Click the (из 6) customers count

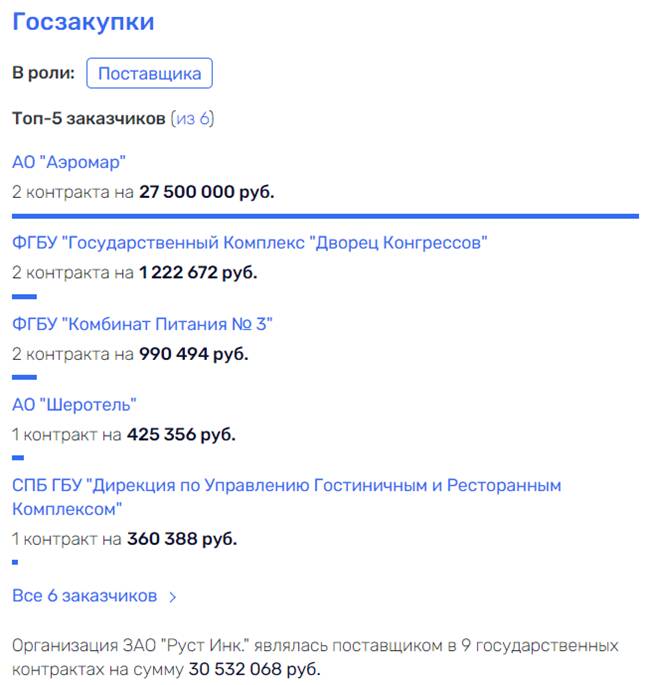(x=192, y=119)
